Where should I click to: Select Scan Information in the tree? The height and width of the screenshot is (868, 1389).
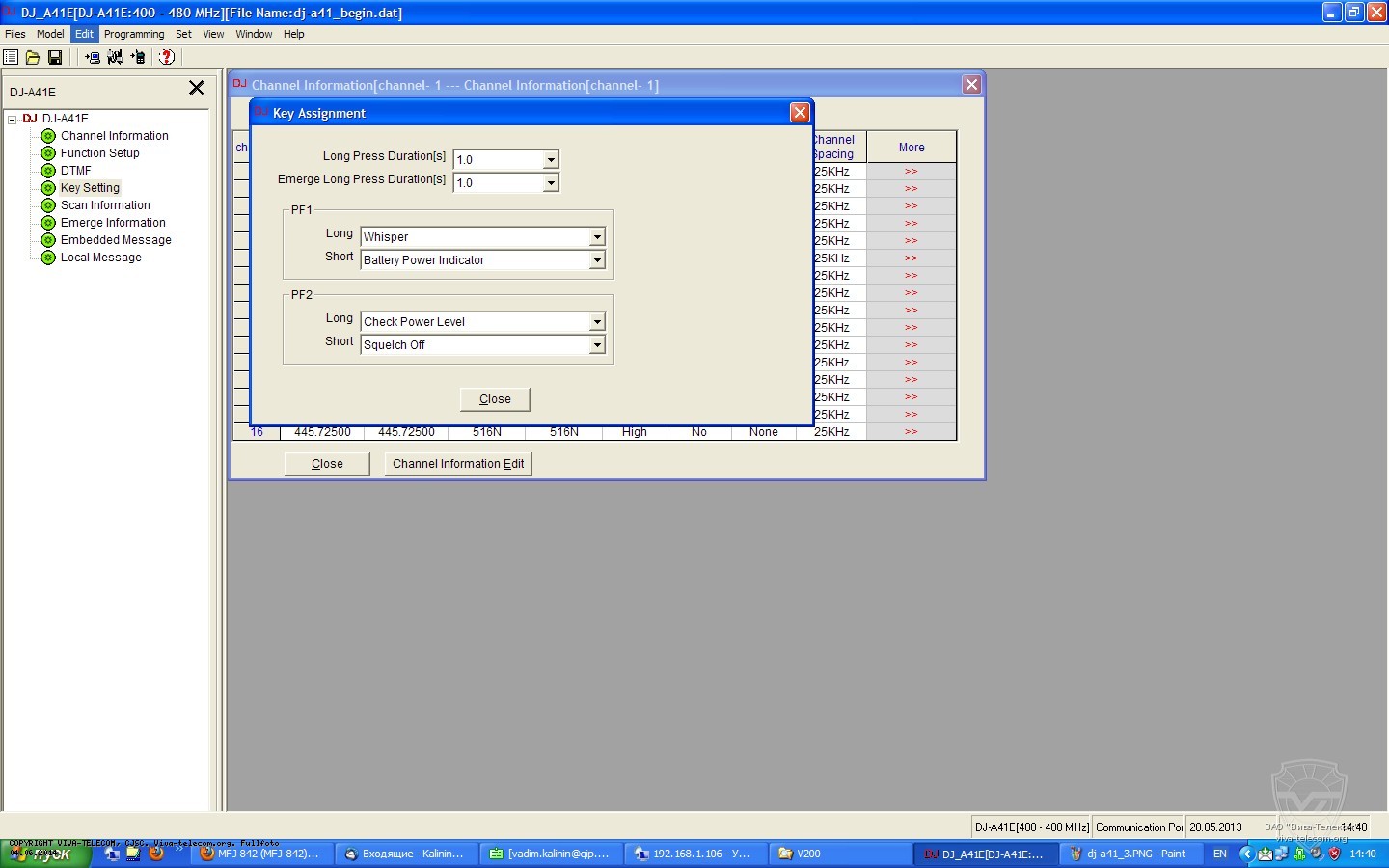tap(105, 205)
